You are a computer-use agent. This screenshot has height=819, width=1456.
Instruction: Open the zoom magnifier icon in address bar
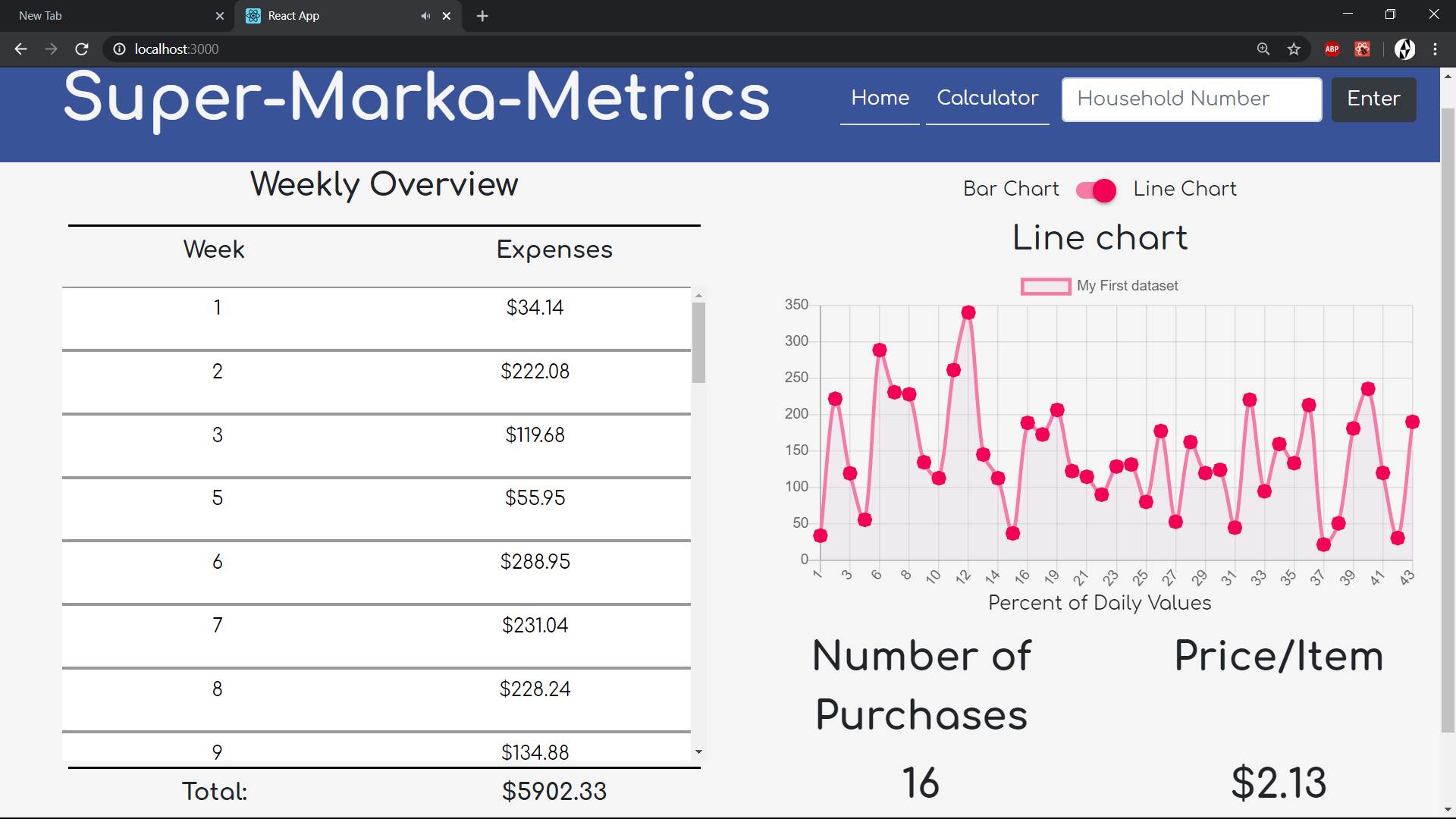pos(1263,49)
